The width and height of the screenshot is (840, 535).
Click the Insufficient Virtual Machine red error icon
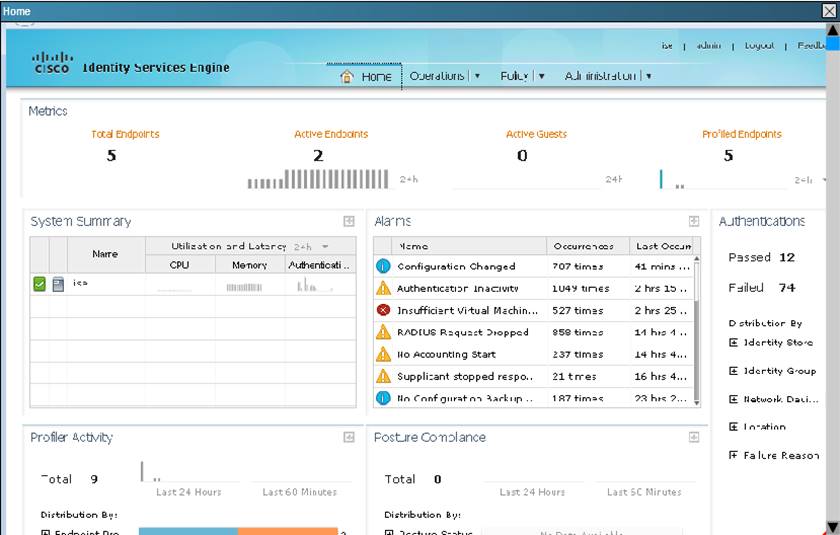click(383, 310)
